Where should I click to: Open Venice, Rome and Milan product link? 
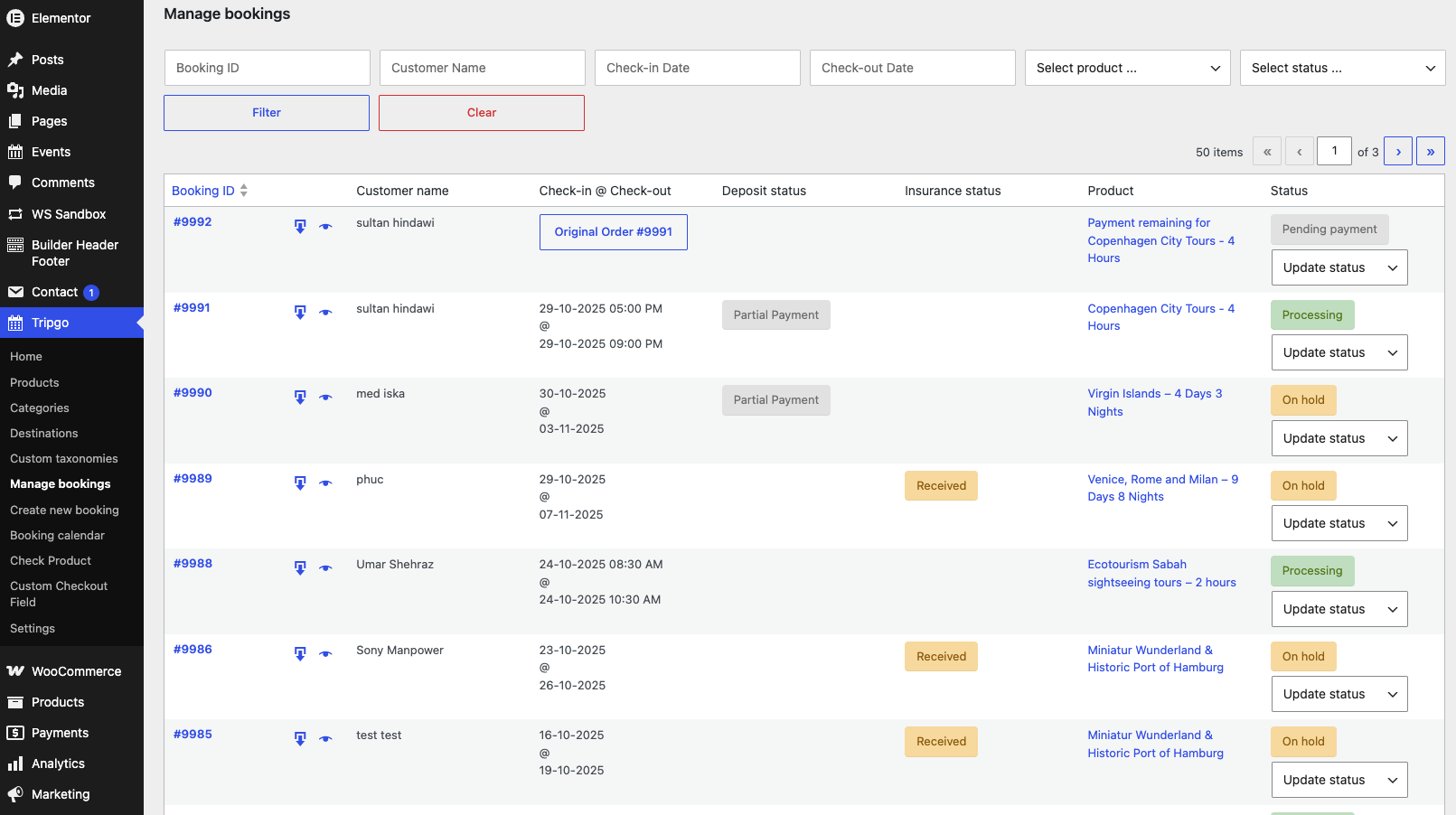1163,488
